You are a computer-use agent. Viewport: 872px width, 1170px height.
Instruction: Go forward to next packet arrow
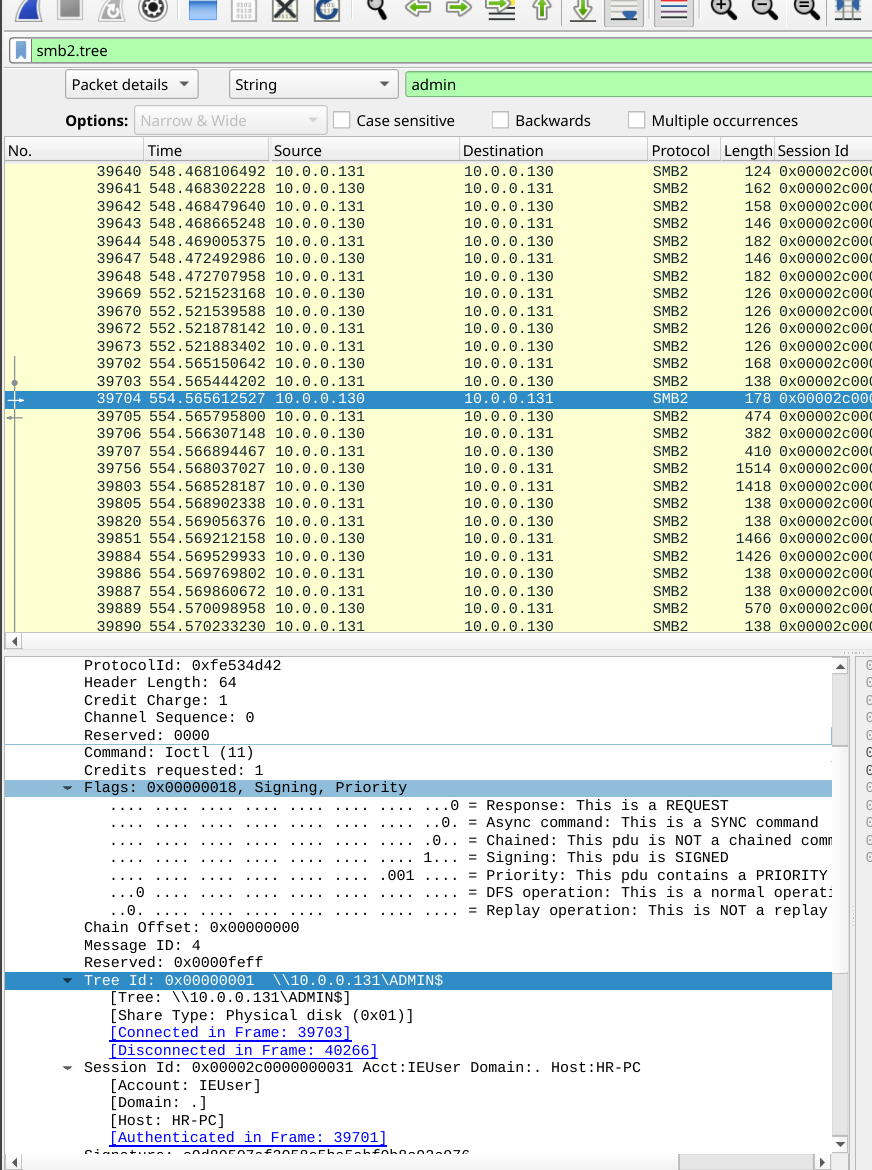458,9
